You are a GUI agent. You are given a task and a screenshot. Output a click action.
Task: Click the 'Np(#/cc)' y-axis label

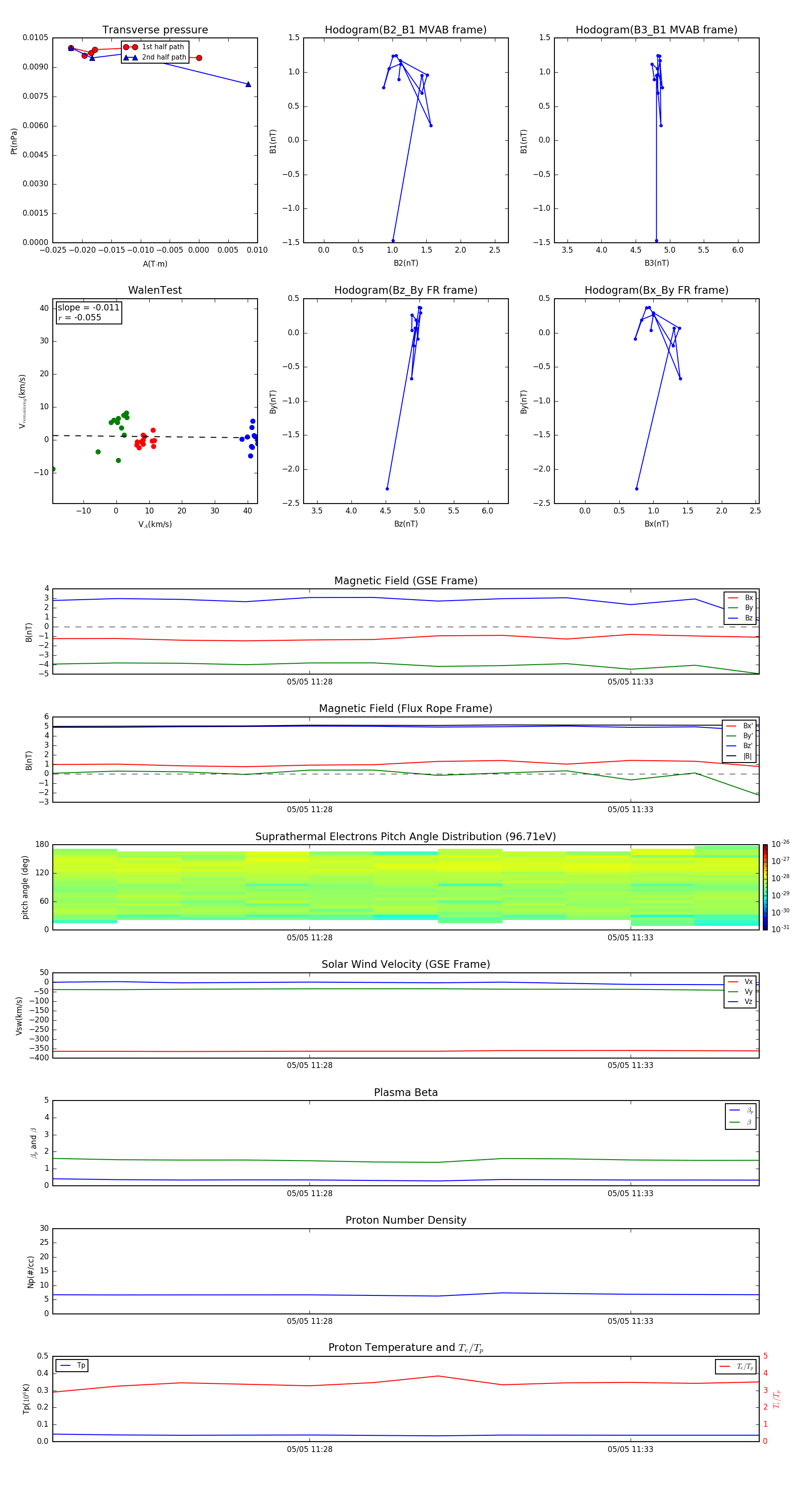pyautogui.click(x=31, y=1272)
